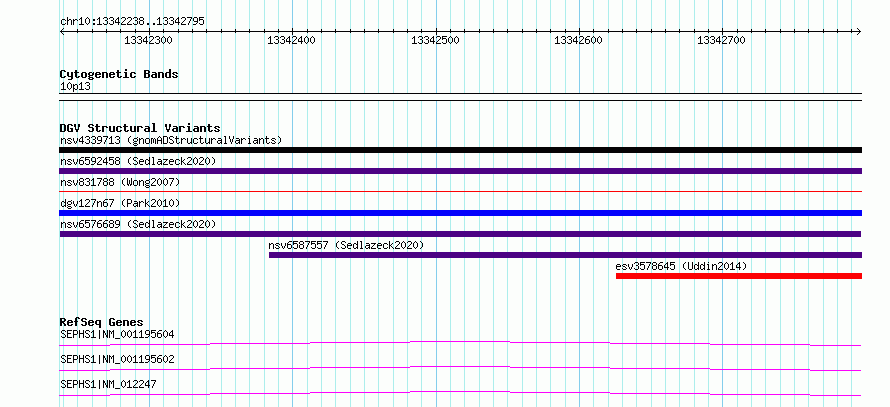The width and height of the screenshot is (890, 407).
Task: Click ruler position 13342600
Action: (x=578, y=40)
